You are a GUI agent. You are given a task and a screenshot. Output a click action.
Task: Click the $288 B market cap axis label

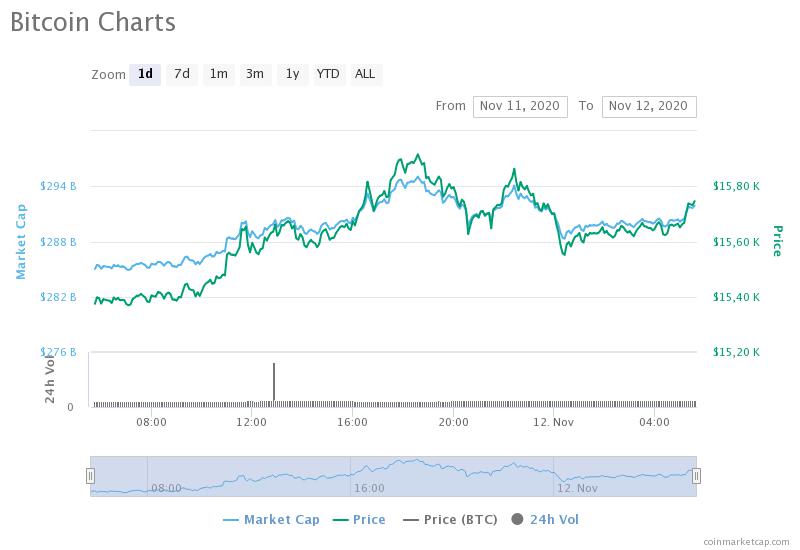click(x=58, y=242)
